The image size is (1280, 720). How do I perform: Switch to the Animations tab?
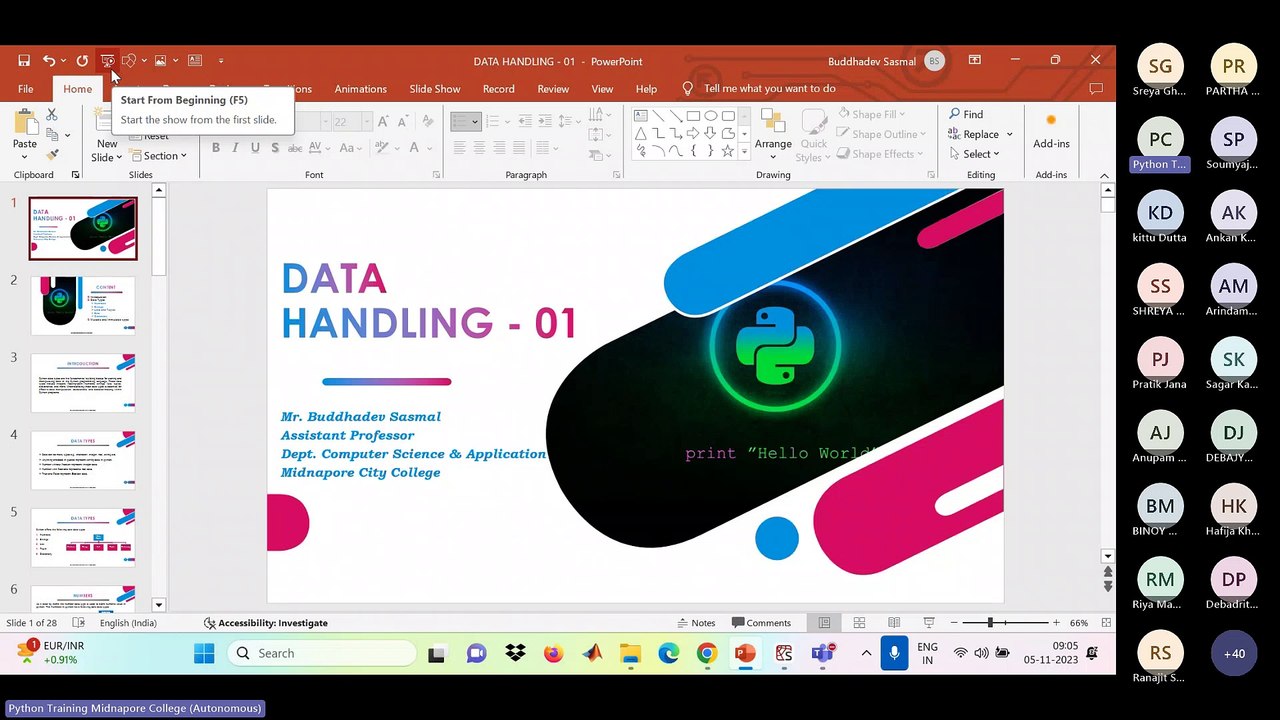361,89
